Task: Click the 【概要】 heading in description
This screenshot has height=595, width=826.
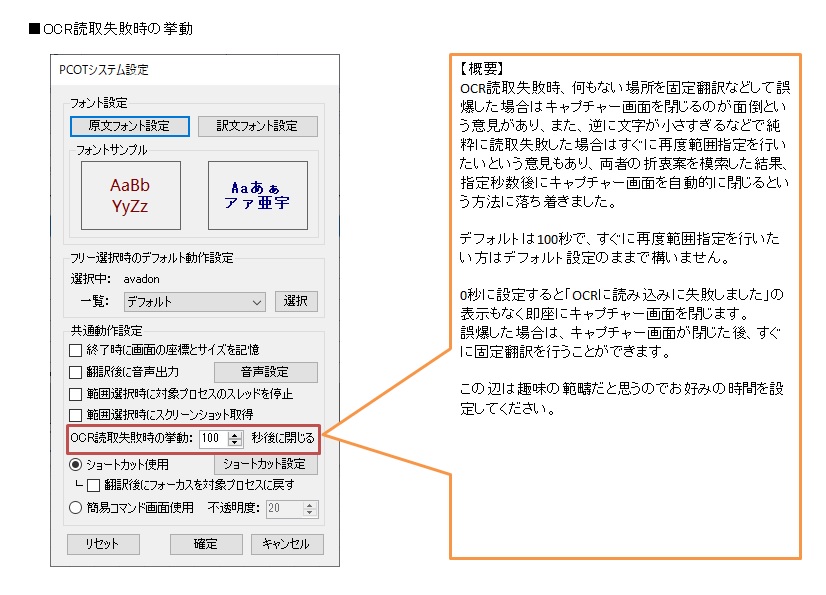Action: 481,68
